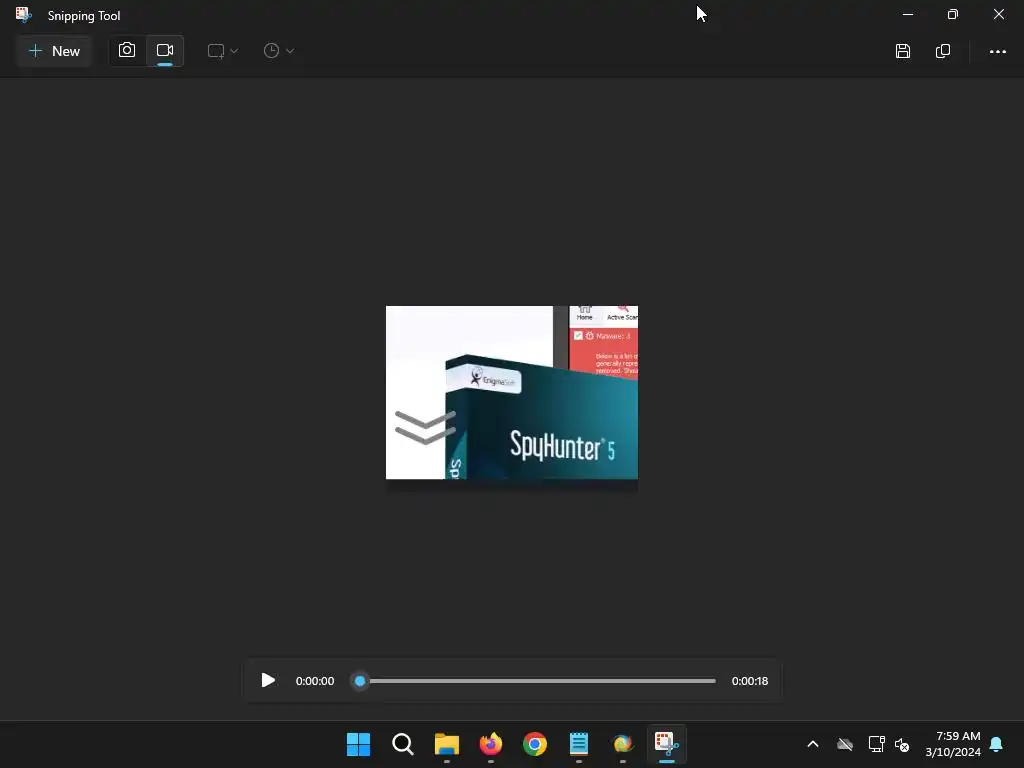
Task: Open Google Chrome from the taskbar
Action: point(535,744)
